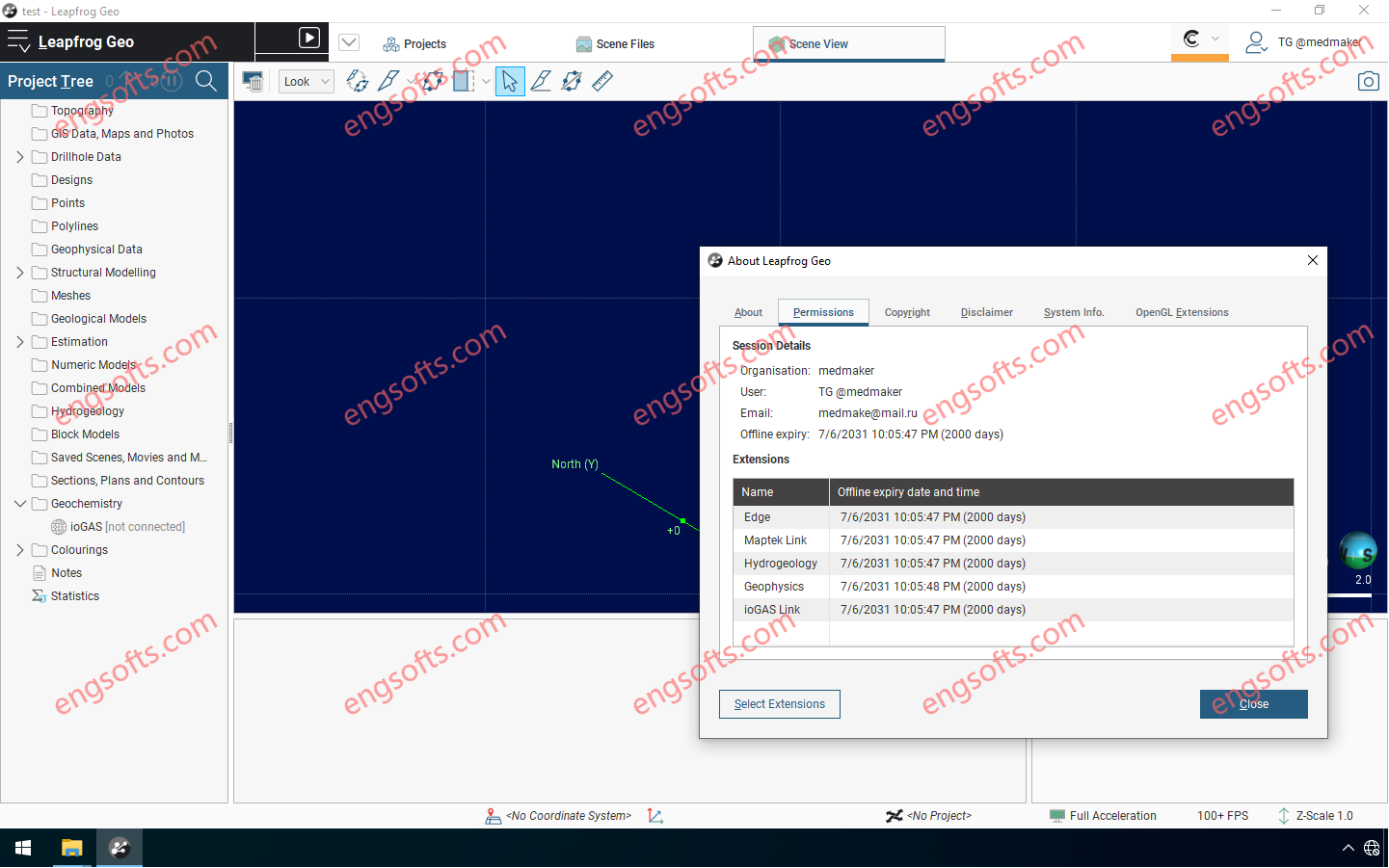Expand the Estimation folder
This screenshot has width=1389, height=868.
click(x=18, y=341)
